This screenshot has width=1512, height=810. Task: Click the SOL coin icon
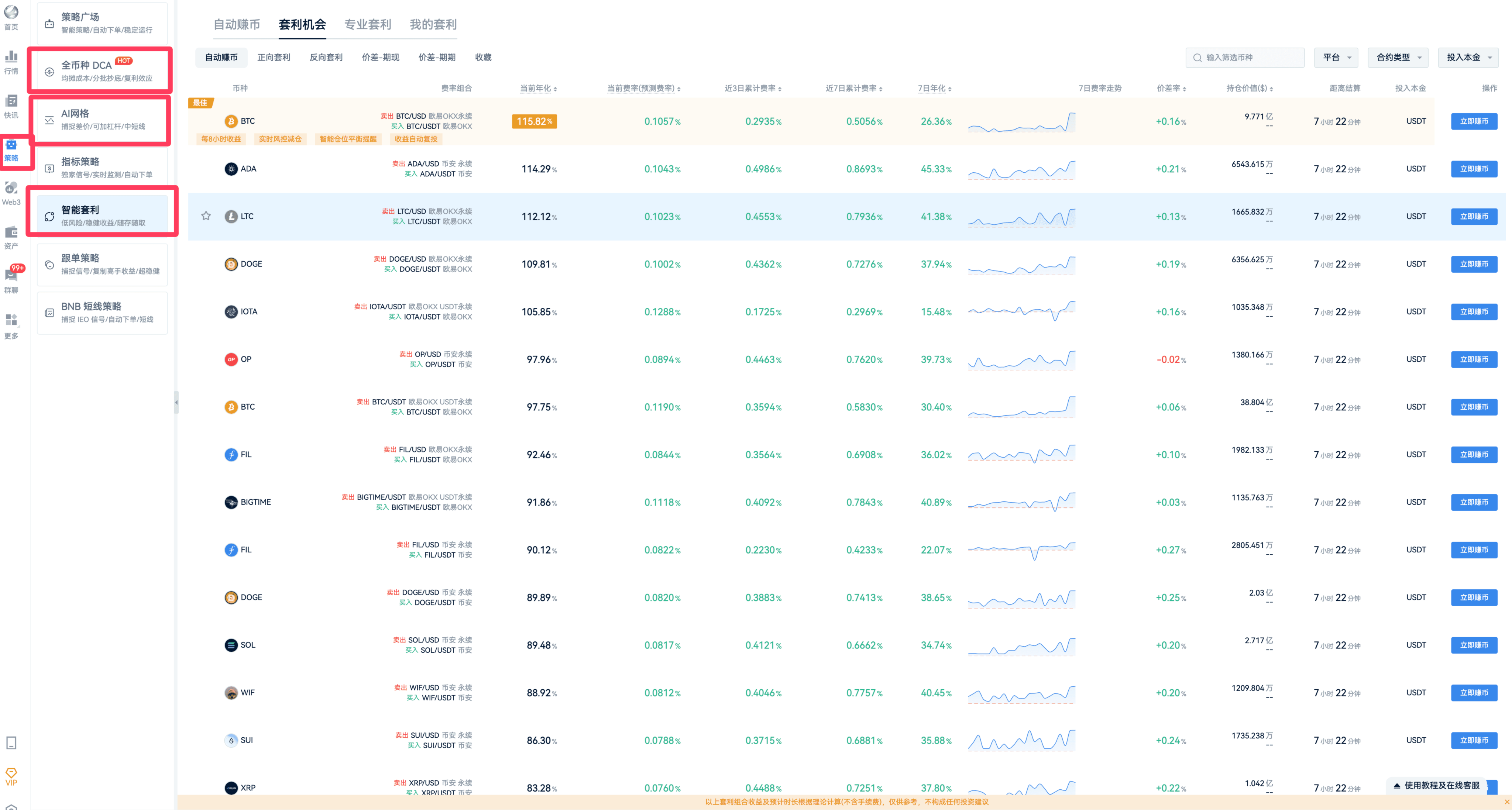[231, 645]
